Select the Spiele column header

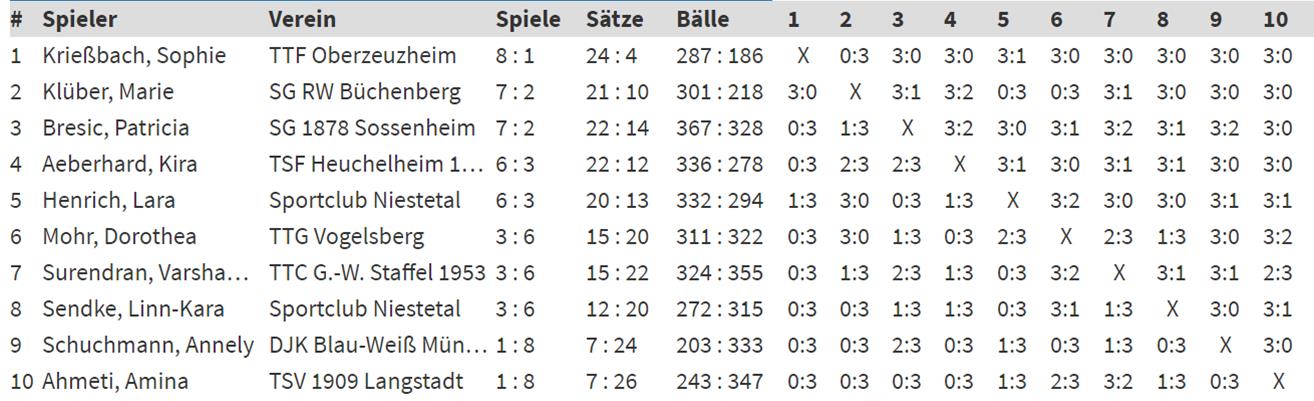529,19
